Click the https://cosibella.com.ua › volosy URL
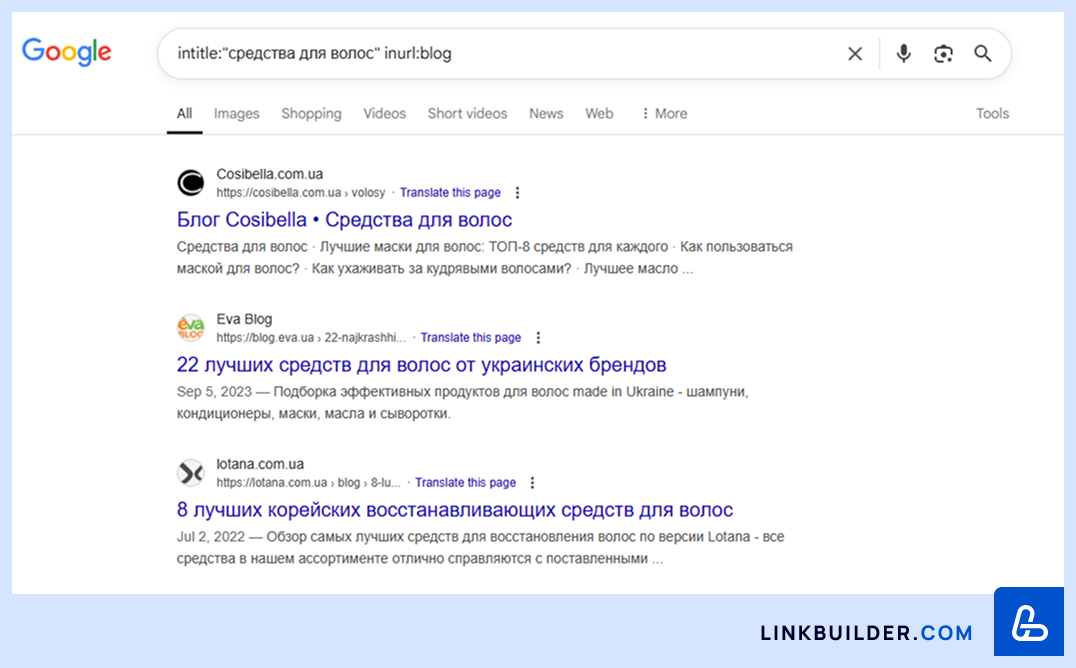Image resolution: width=1076 pixels, height=668 pixels. pos(301,193)
